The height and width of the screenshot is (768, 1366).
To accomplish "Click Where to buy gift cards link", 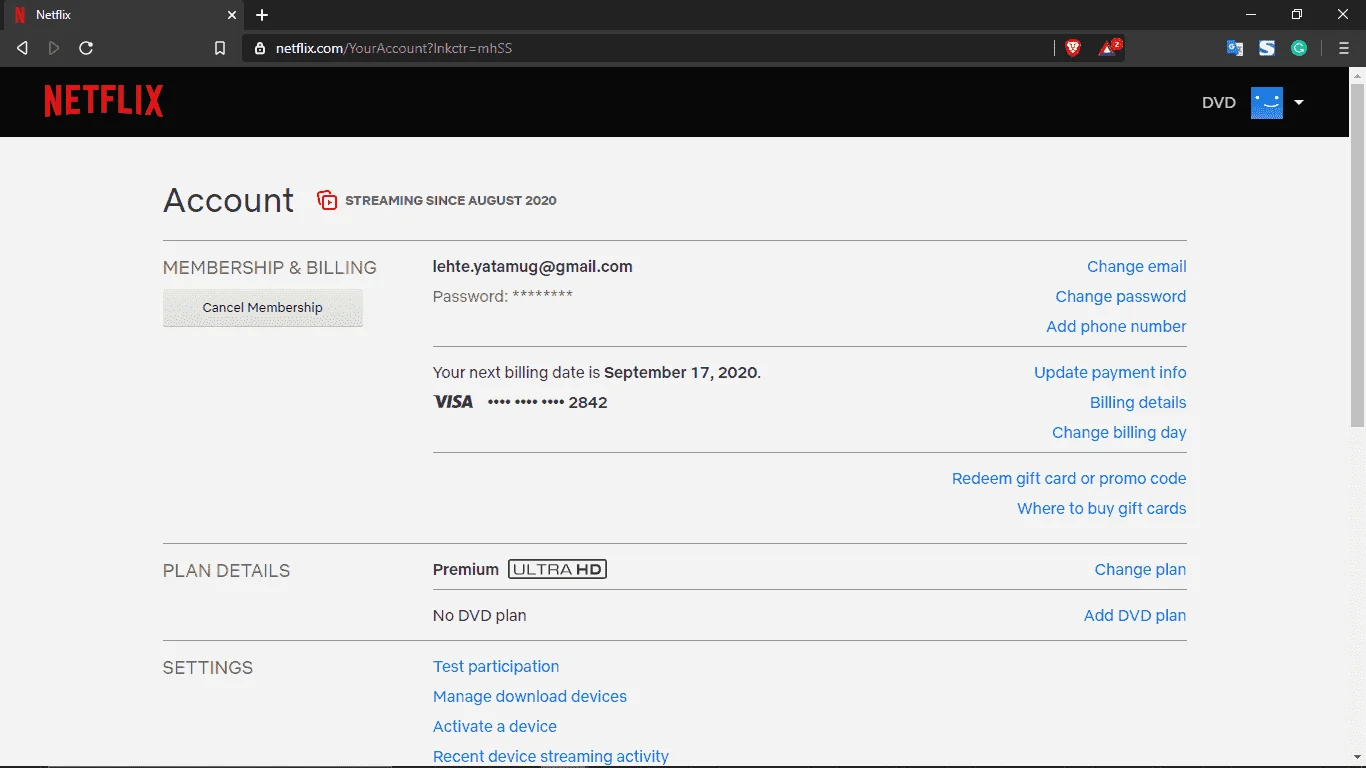I will click(x=1102, y=509).
